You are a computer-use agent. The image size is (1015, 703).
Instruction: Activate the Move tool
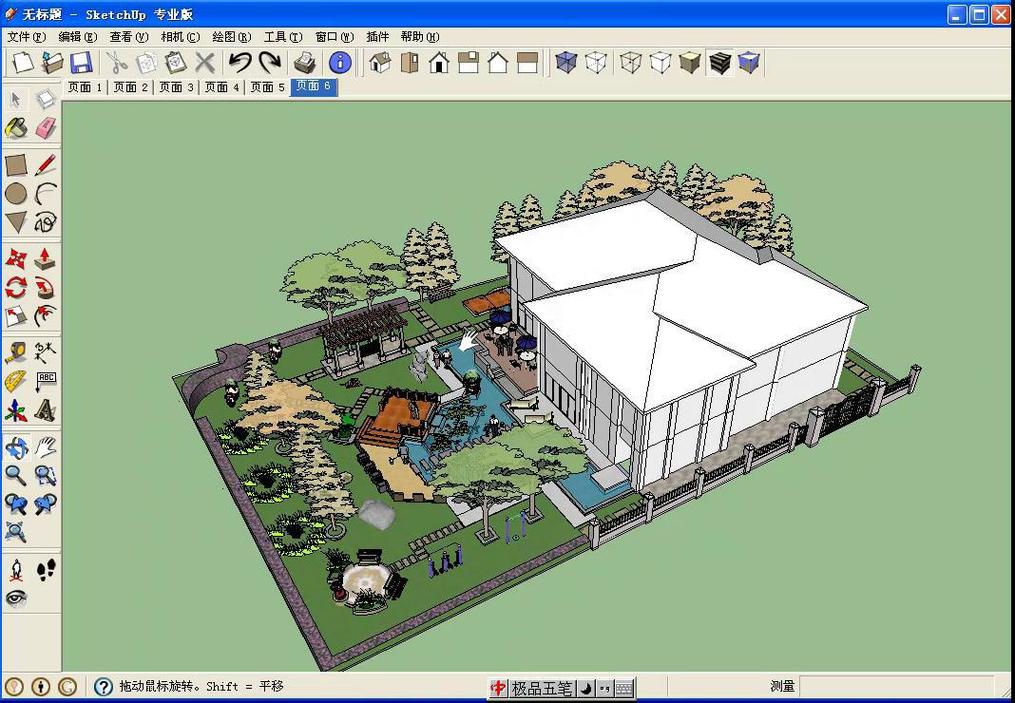pyautogui.click(x=16, y=259)
